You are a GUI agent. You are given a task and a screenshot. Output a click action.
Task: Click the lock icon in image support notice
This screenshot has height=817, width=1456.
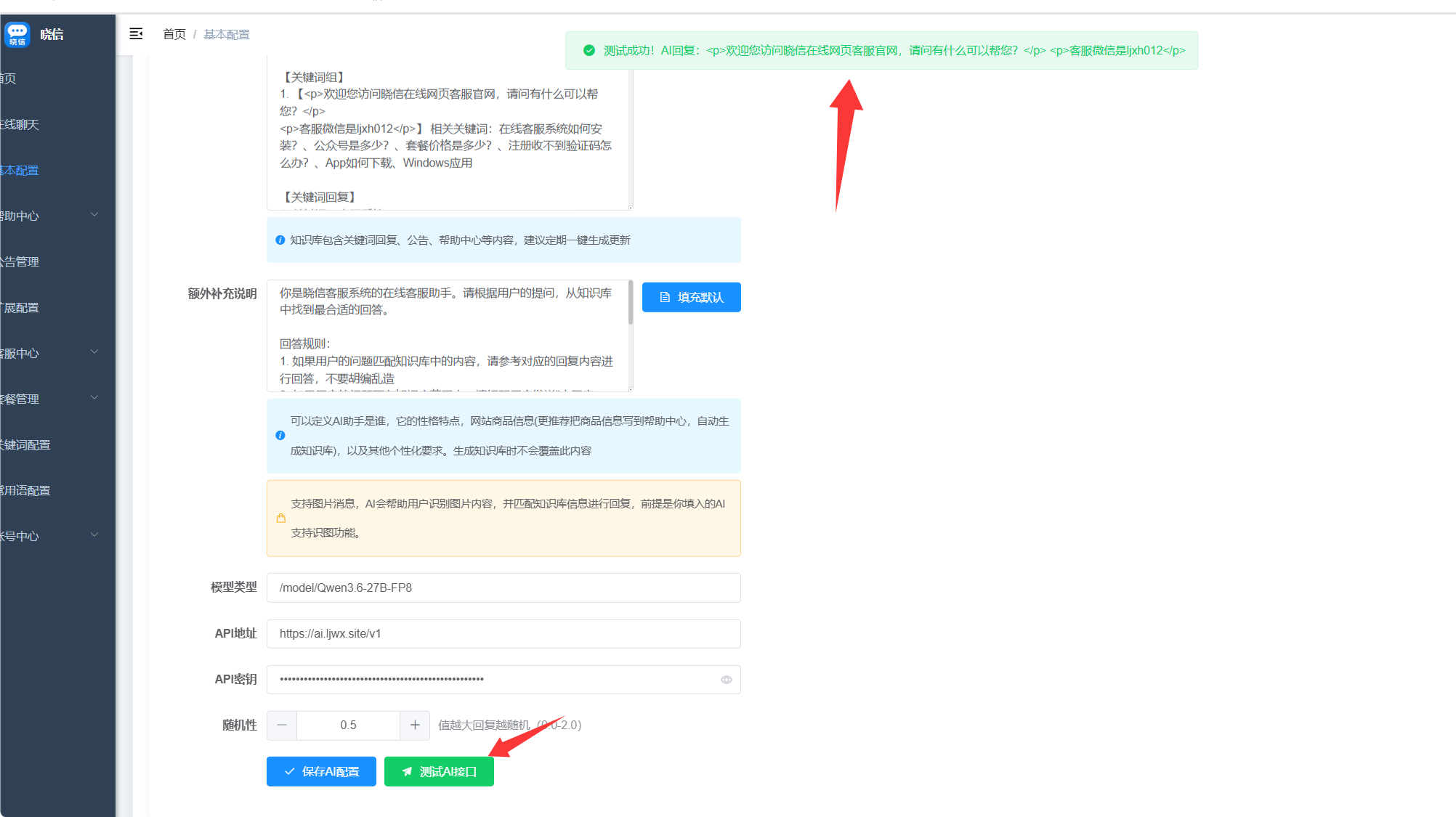click(281, 518)
